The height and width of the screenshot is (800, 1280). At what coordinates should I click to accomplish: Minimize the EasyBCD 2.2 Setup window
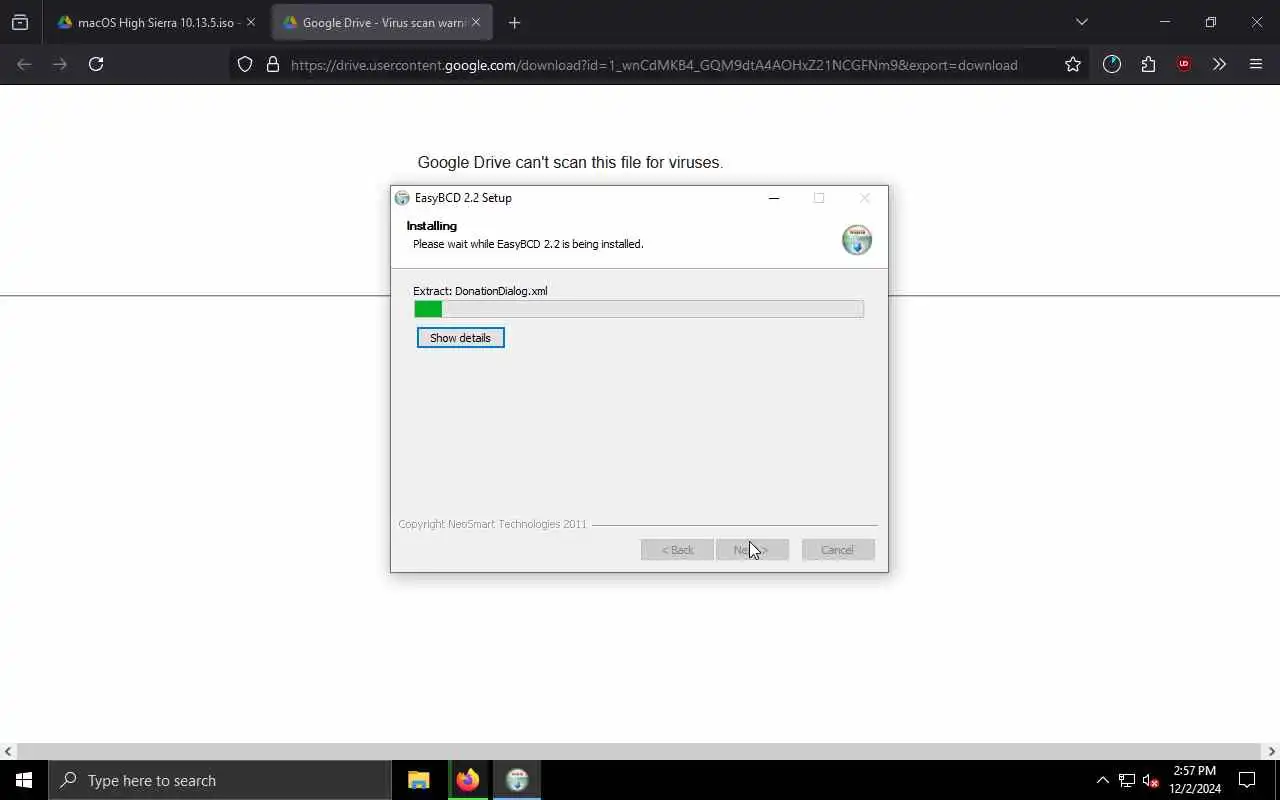[773, 198]
